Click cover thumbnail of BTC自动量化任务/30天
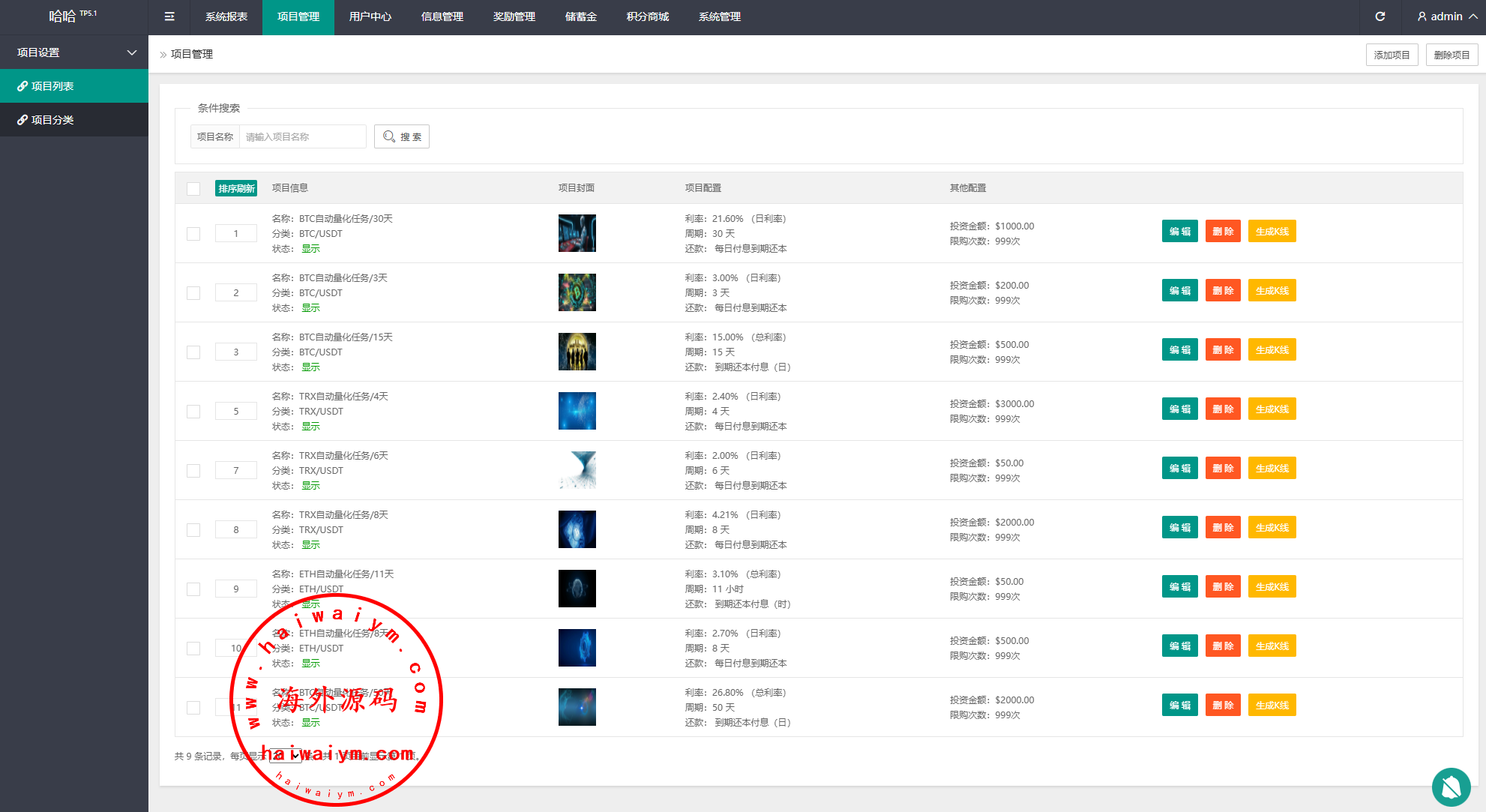 coord(577,233)
